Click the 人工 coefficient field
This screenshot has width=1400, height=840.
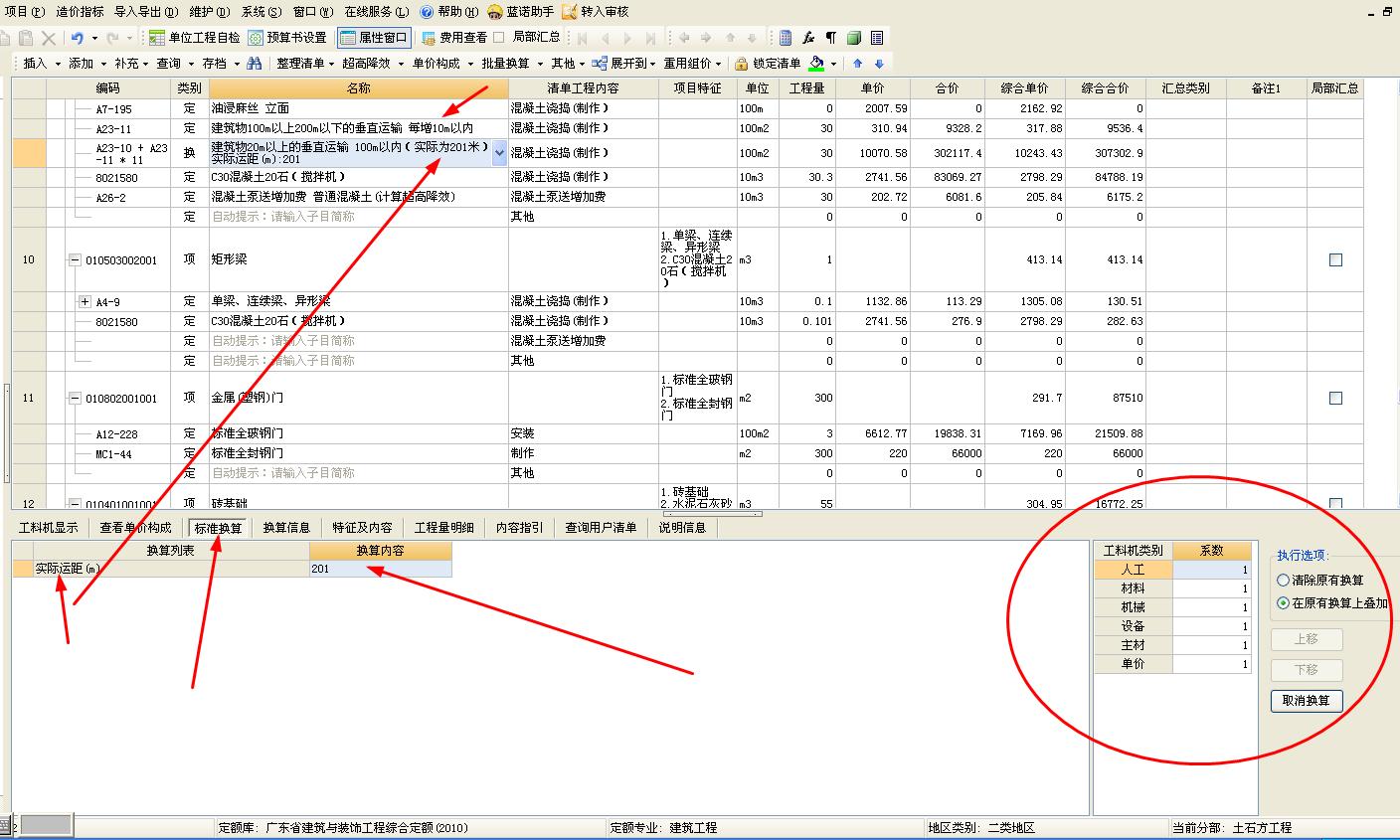1212,570
